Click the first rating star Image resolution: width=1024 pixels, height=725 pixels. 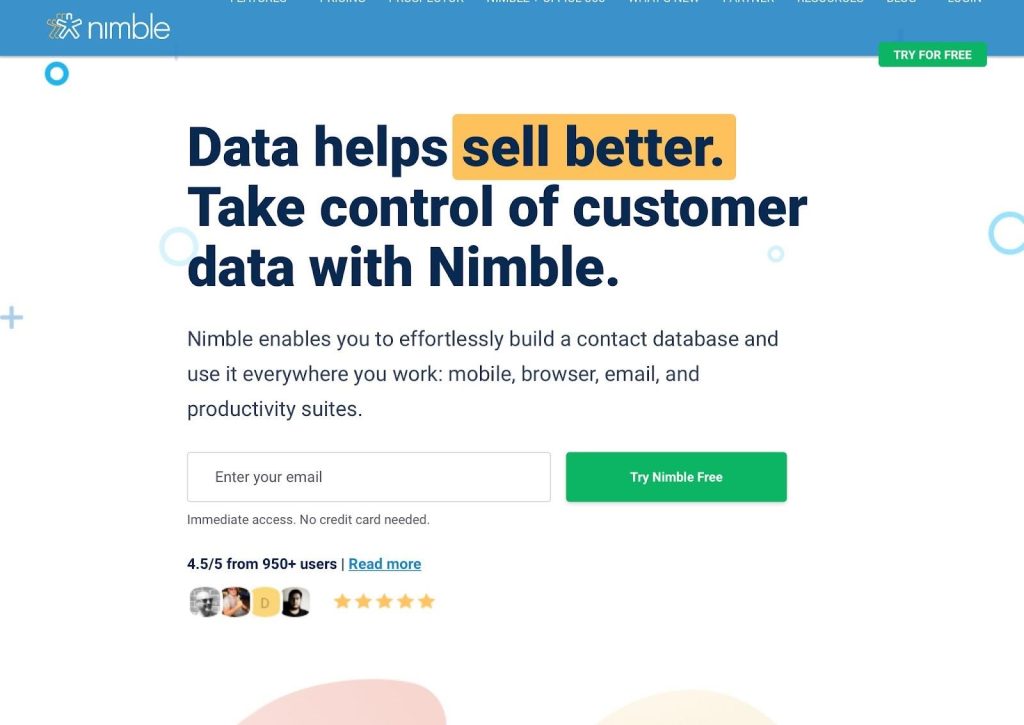pos(342,601)
